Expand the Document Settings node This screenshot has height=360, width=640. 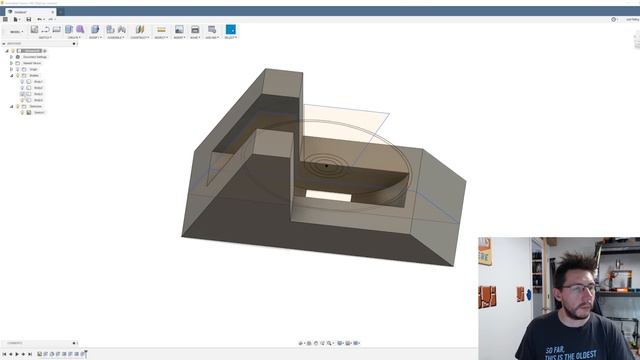click(x=11, y=57)
